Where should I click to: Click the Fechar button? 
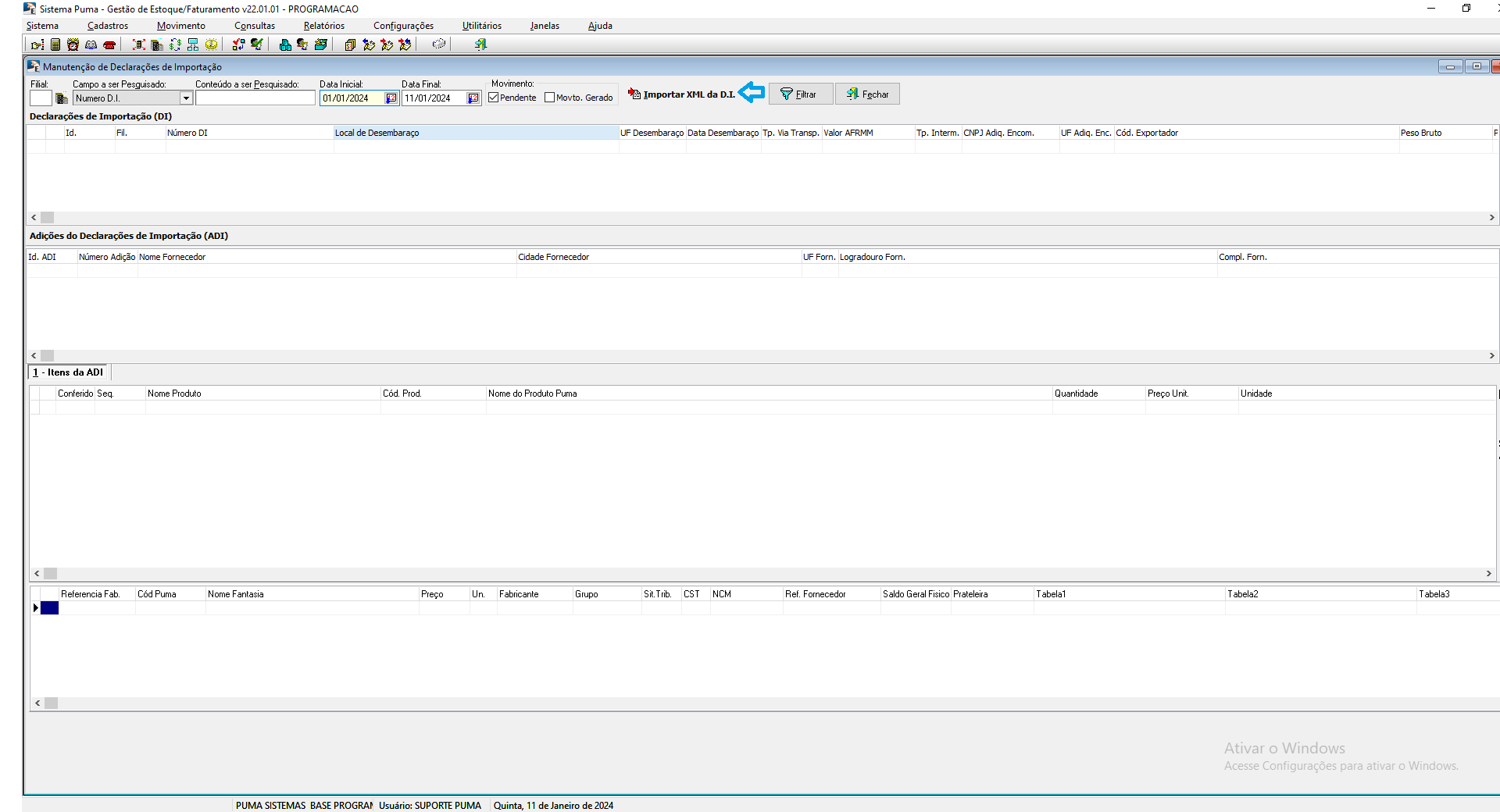867,94
